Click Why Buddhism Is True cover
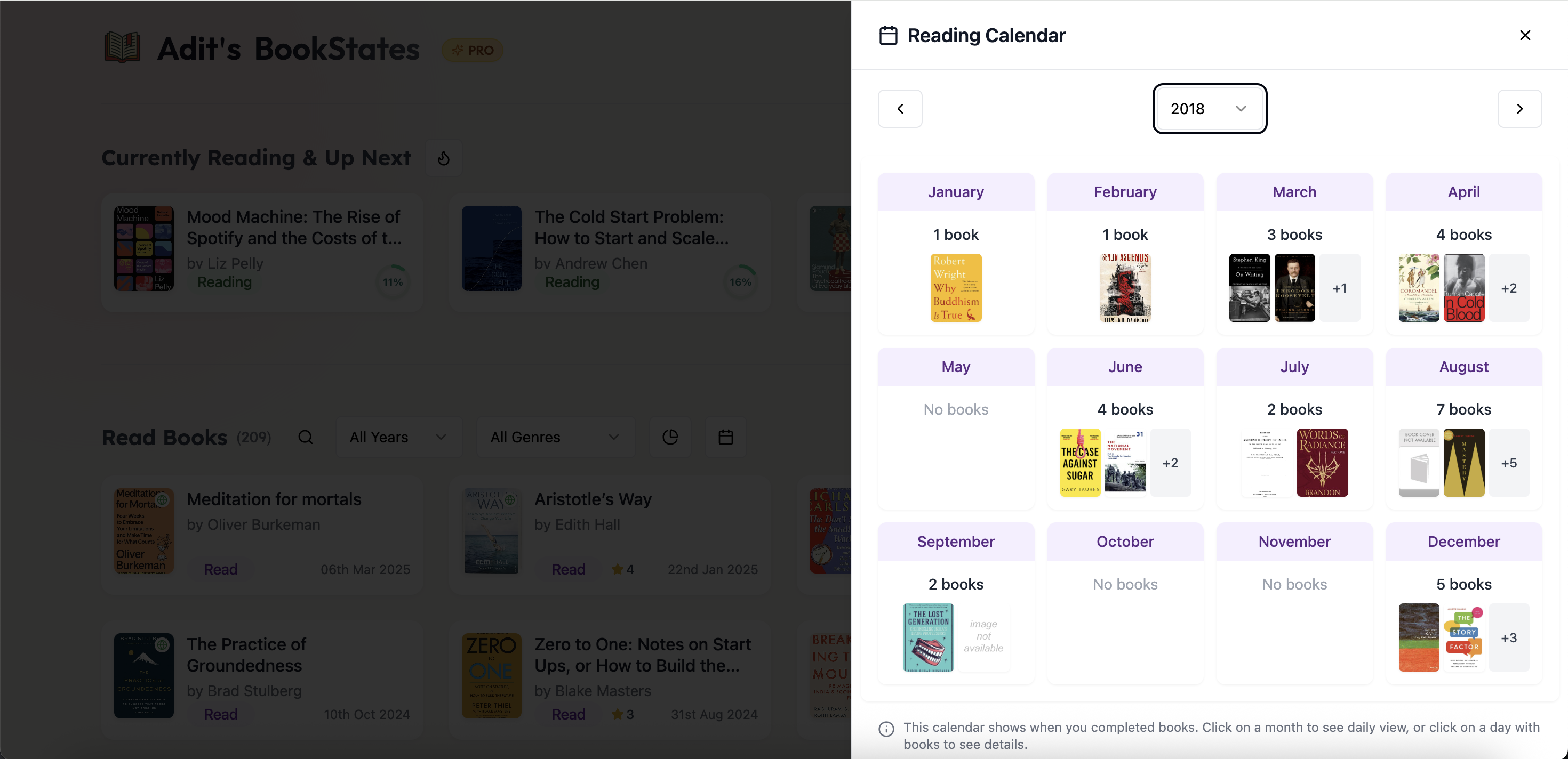The image size is (1568, 759). (x=956, y=288)
